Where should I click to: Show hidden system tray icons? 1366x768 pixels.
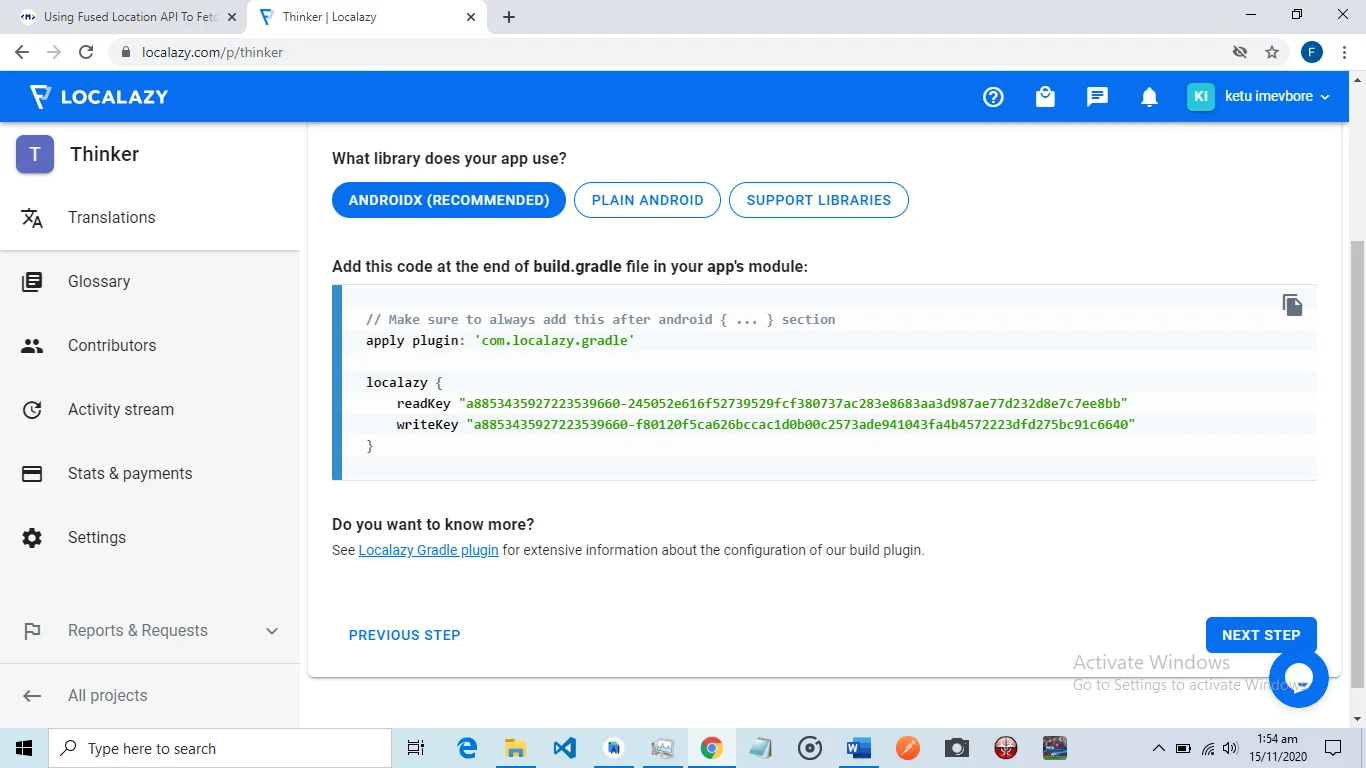coord(1159,748)
